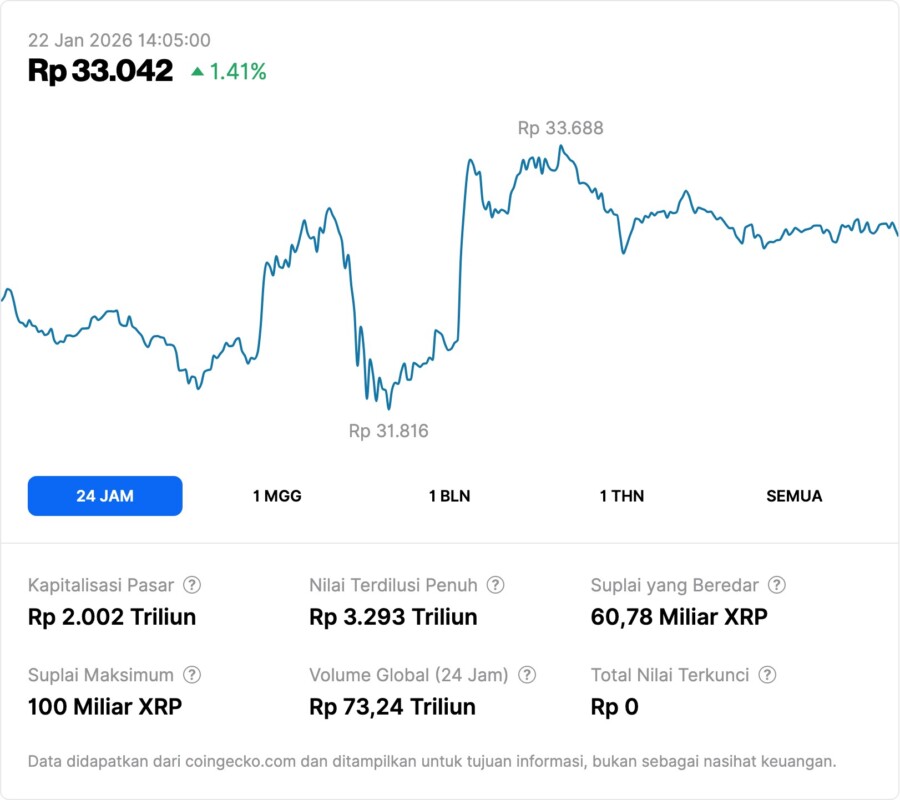The image size is (900, 800).
Task: Switch to the 1 MGG chart range
Action: [x=277, y=496]
